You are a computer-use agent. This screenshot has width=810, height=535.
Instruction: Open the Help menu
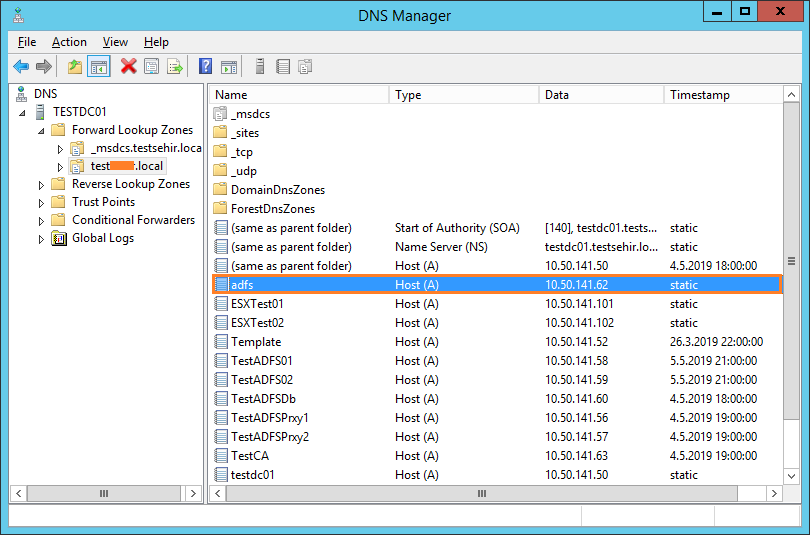pyautogui.click(x=157, y=42)
